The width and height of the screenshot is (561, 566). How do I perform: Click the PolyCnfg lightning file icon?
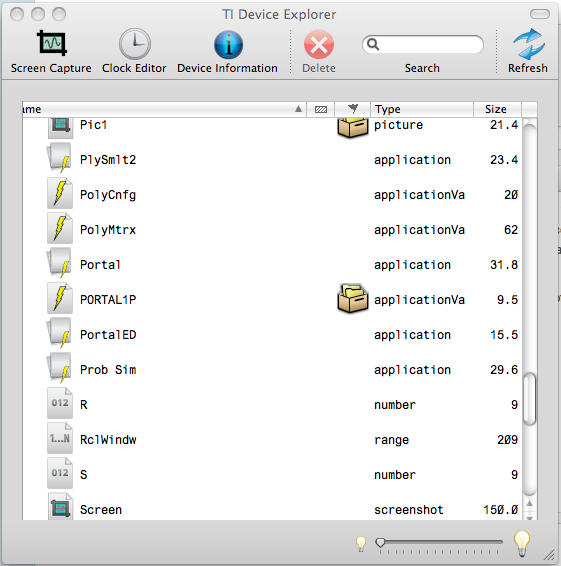tap(60, 193)
